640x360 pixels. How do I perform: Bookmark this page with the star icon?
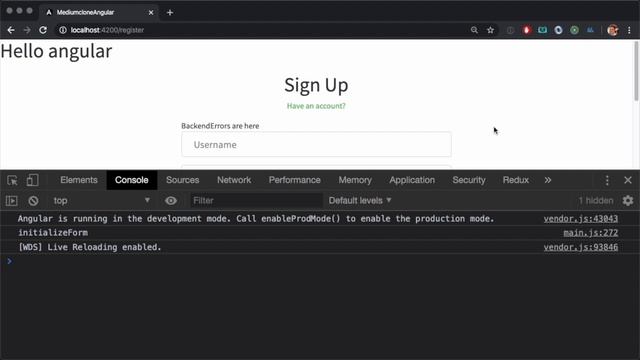490,30
